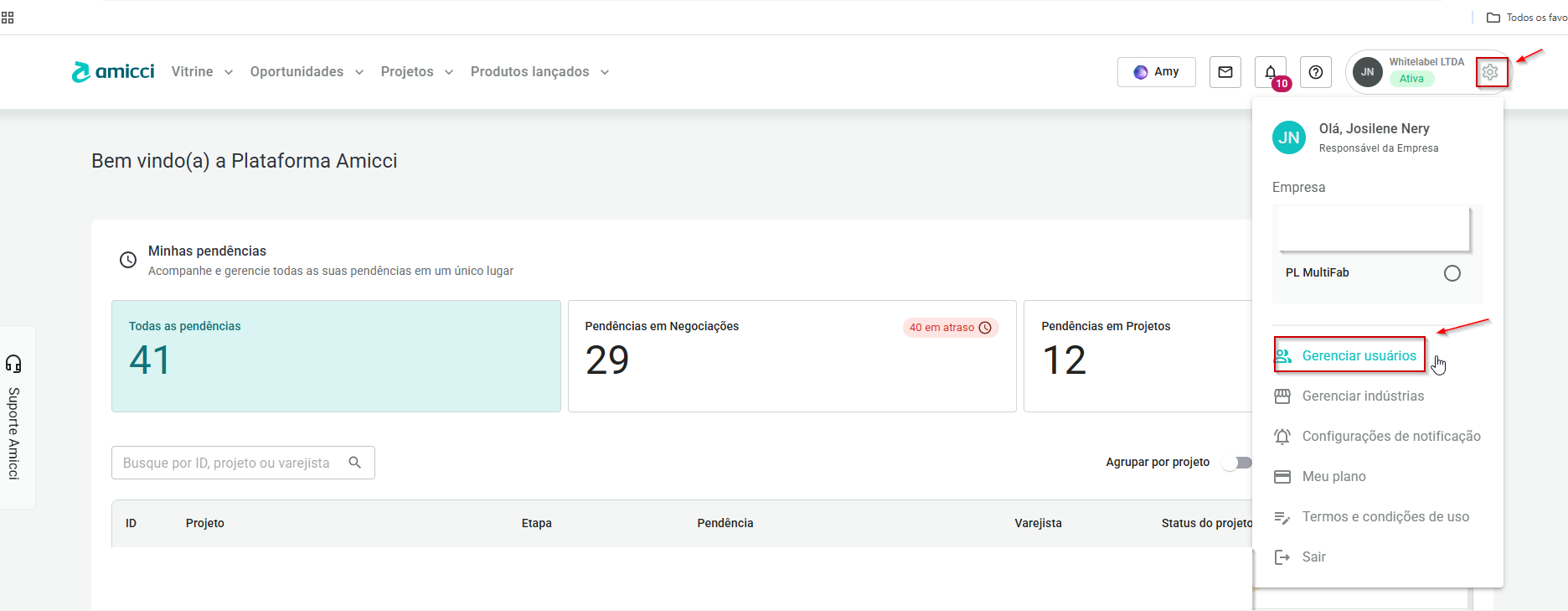Open the notifications bell with badge 10
The width and height of the screenshot is (1568, 611).
(x=1271, y=72)
